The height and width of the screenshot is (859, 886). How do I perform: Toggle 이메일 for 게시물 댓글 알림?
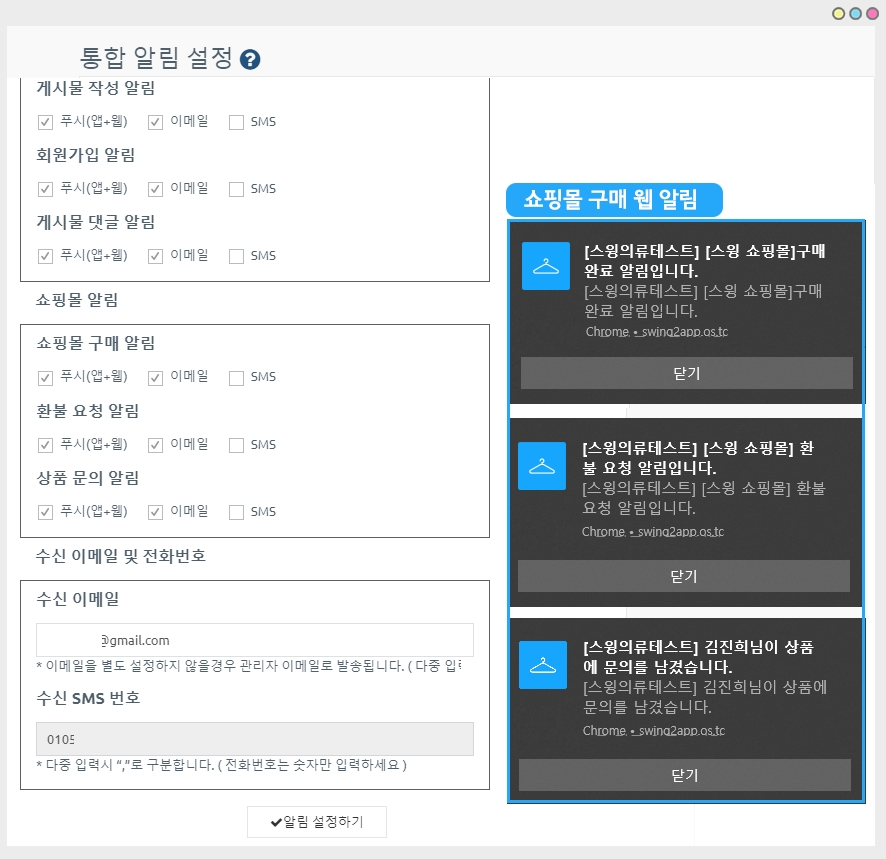click(x=155, y=256)
